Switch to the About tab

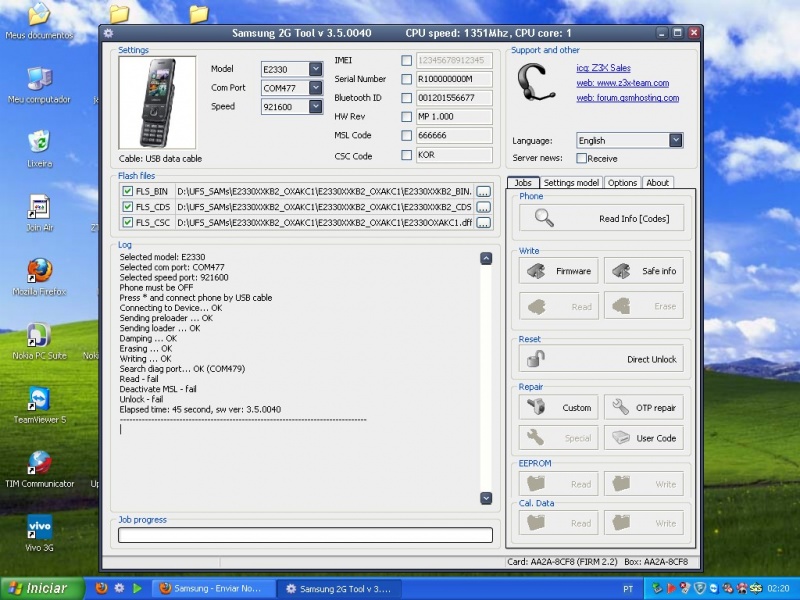tap(658, 183)
